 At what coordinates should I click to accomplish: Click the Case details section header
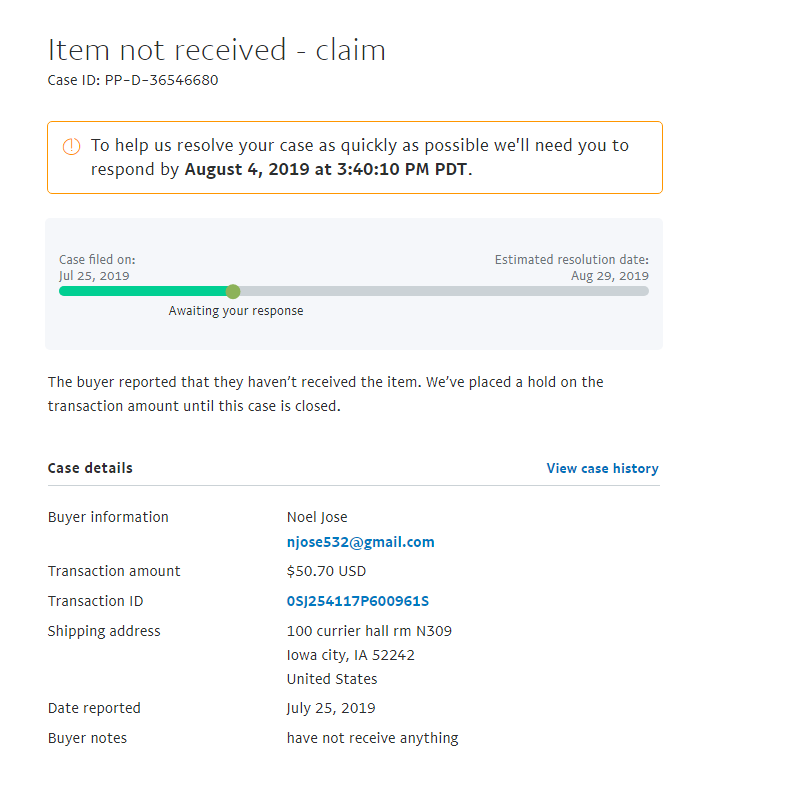pyautogui.click(x=90, y=468)
